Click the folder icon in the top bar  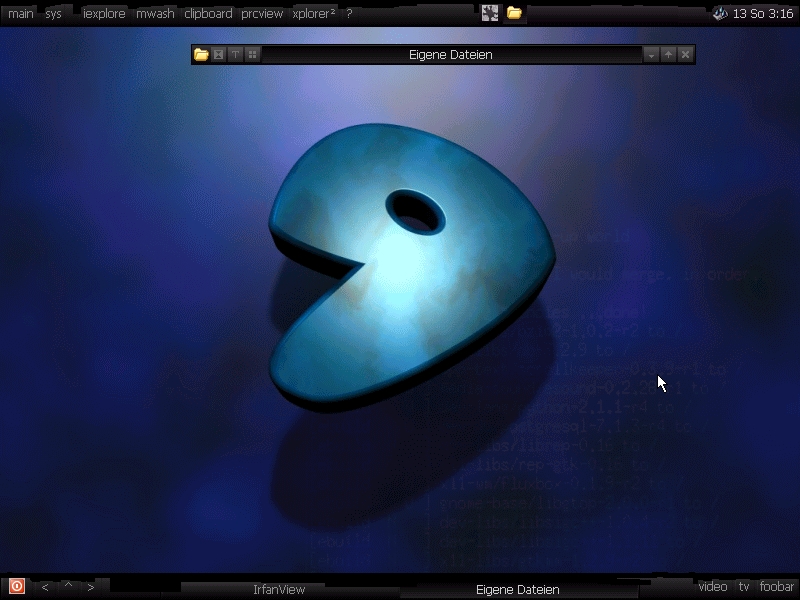(x=514, y=13)
